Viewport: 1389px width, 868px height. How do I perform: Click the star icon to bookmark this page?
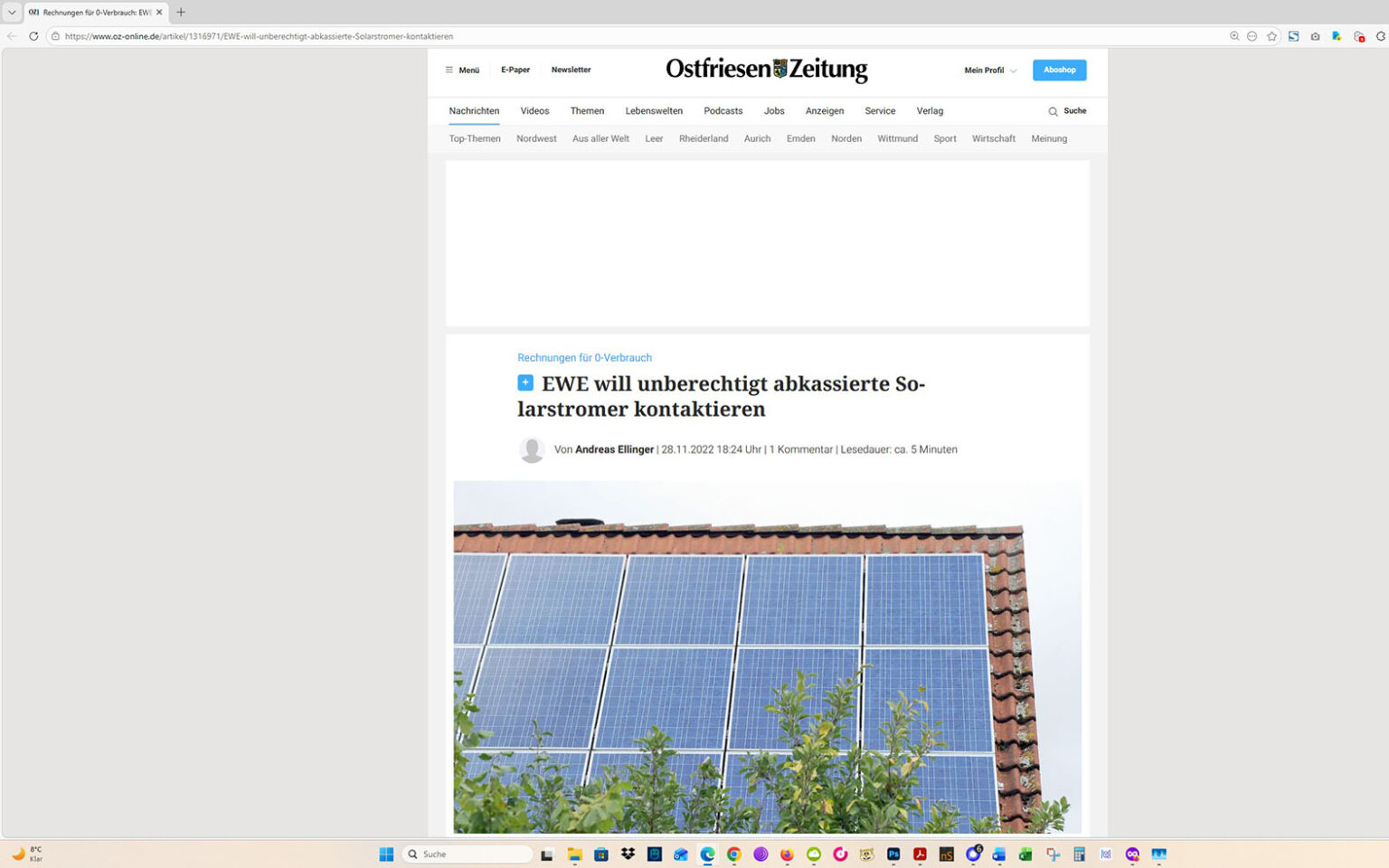(1271, 36)
